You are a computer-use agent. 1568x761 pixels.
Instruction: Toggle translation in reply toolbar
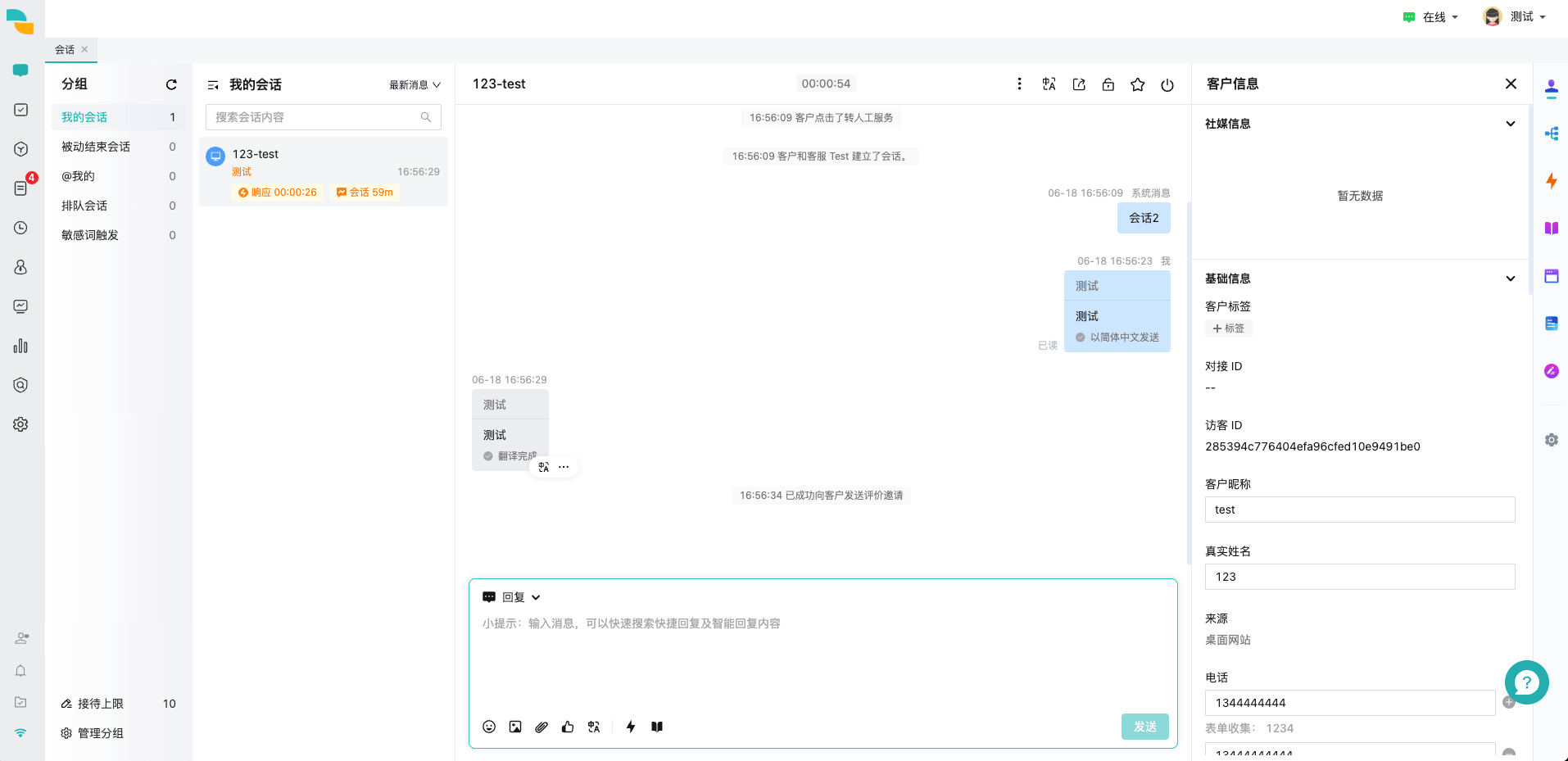(x=594, y=727)
